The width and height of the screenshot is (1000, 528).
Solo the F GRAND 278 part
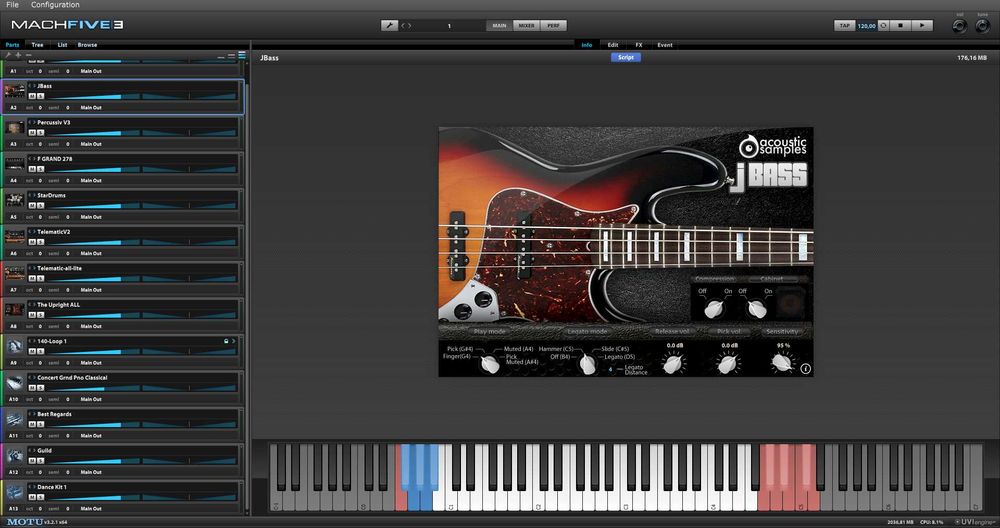pos(40,169)
